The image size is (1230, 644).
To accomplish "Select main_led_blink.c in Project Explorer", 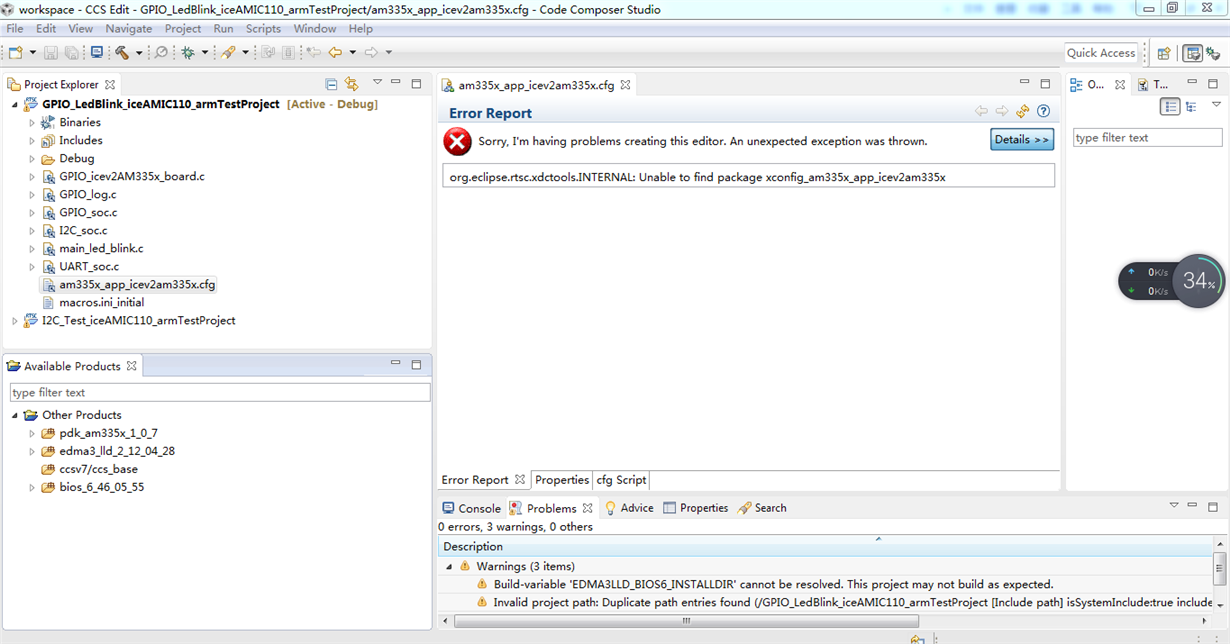I will [101, 249].
